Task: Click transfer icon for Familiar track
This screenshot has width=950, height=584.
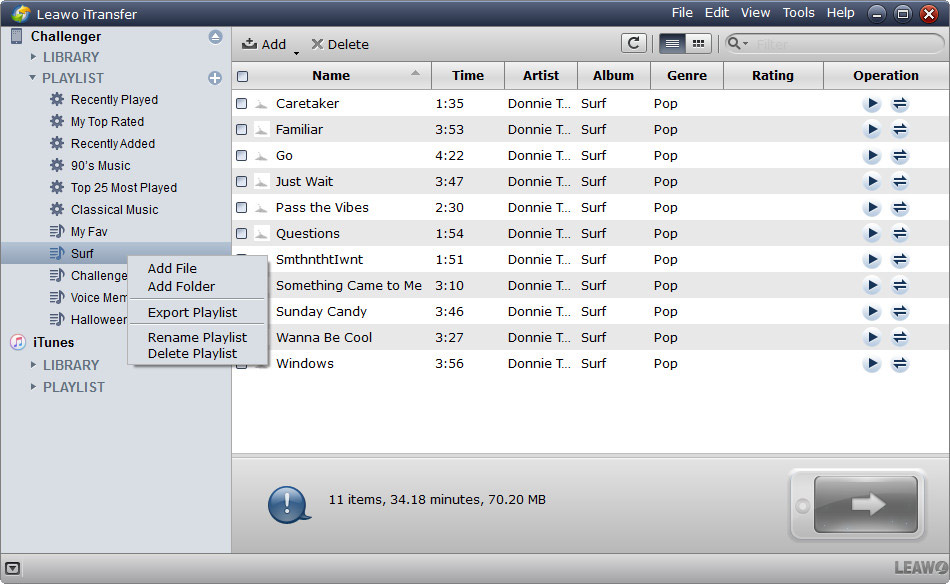Action: tap(900, 130)
